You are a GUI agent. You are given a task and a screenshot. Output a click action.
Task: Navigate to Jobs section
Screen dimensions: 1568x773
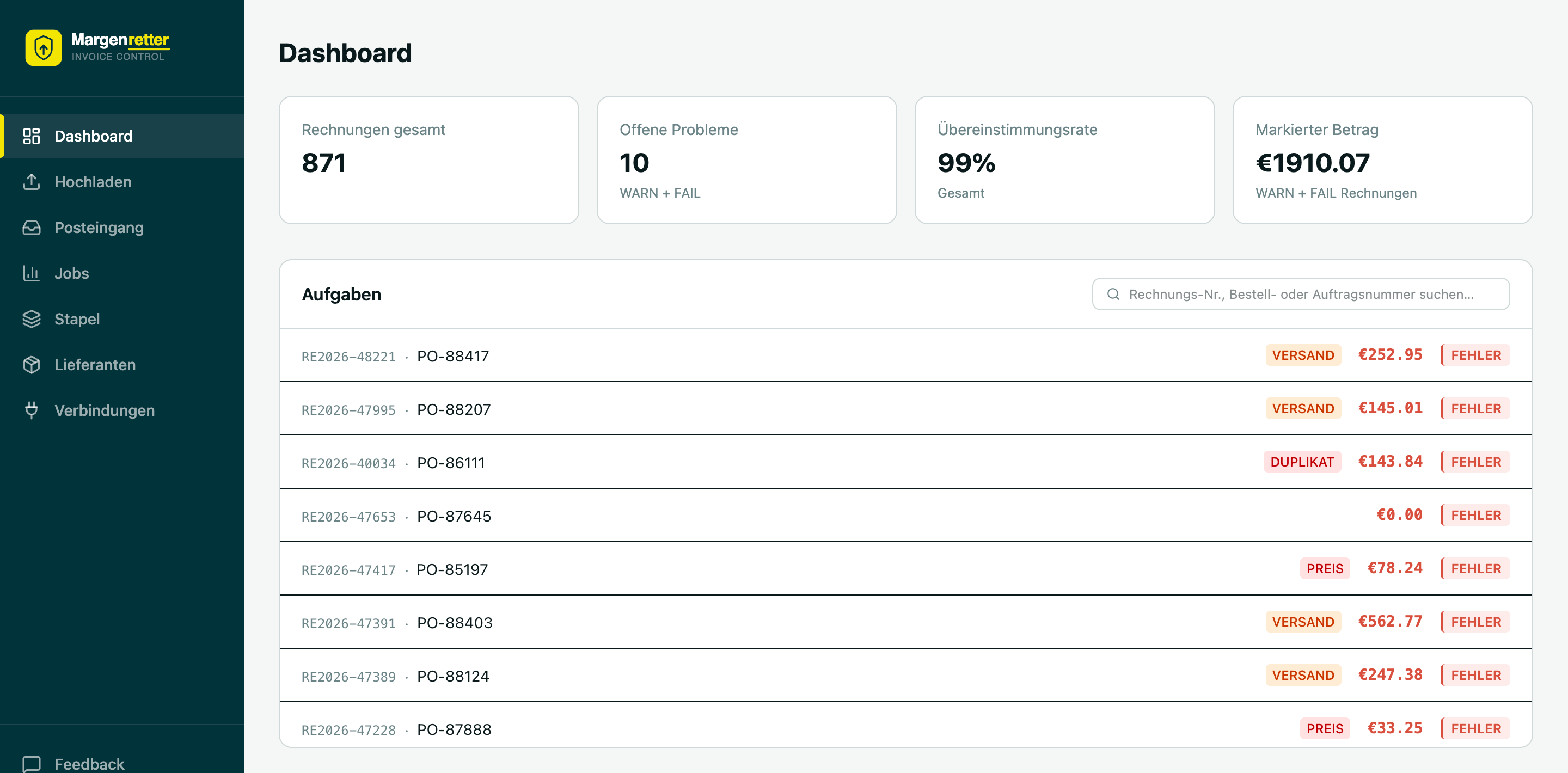point(122,273)
